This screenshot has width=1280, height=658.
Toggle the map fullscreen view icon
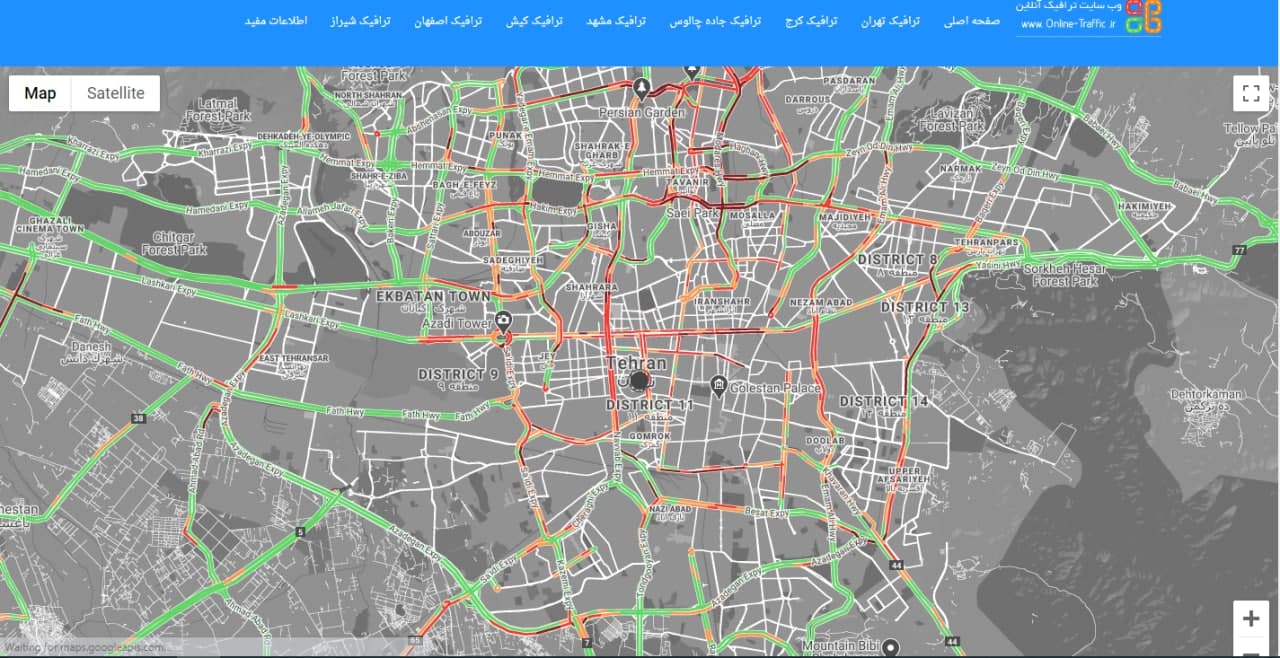[1250, 94]
